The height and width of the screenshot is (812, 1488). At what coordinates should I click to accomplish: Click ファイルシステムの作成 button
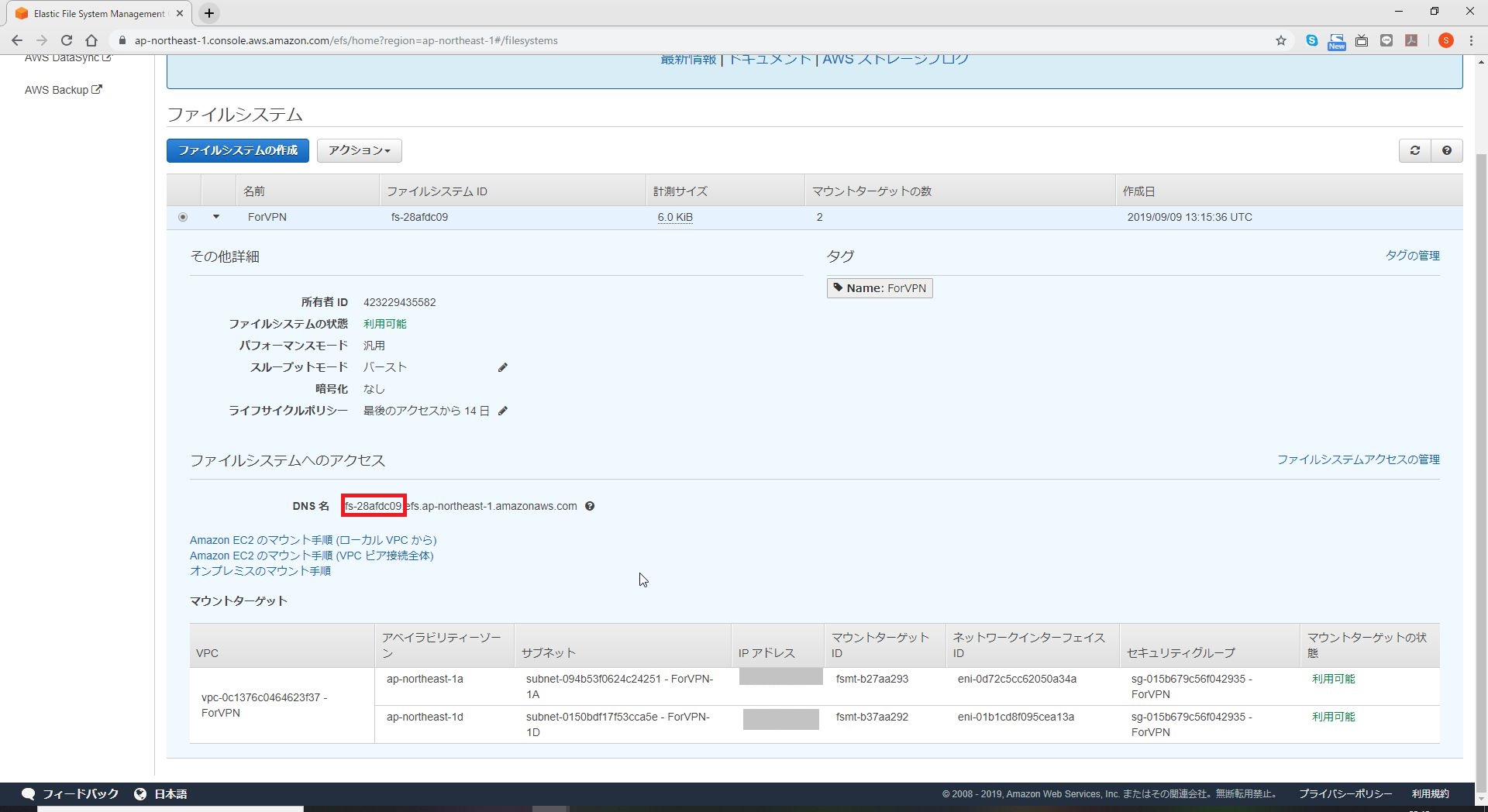[238, 150]
